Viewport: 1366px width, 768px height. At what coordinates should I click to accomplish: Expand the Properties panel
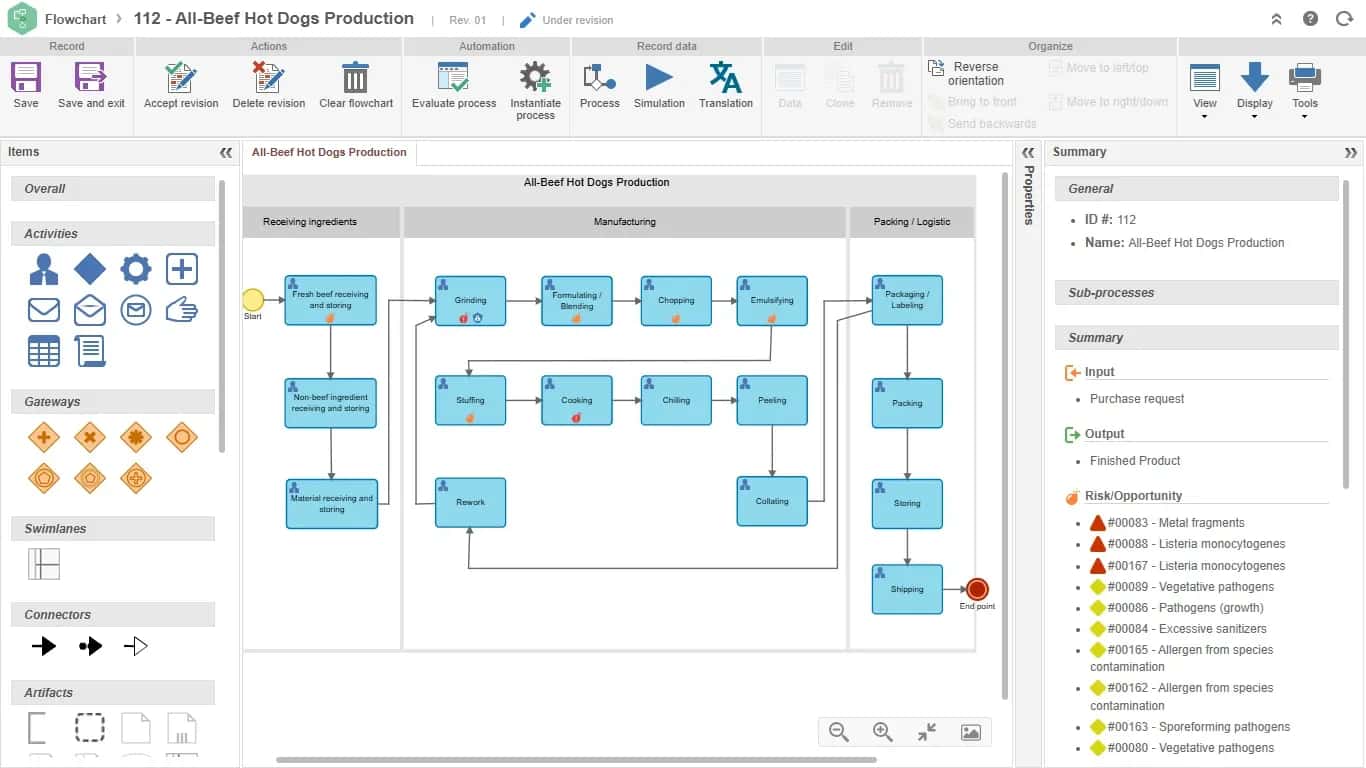pos(1028,153)
